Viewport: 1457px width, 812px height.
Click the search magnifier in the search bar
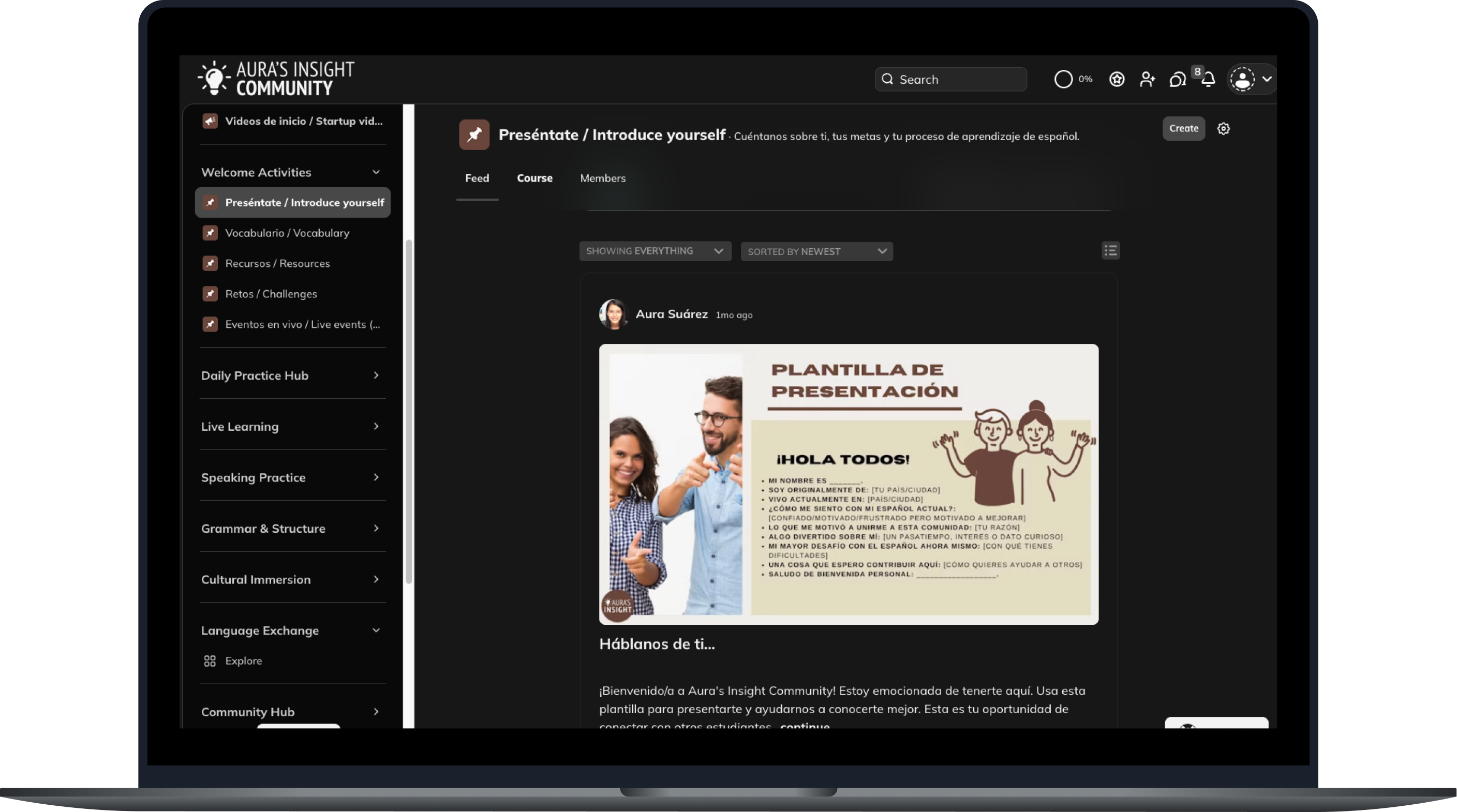tap(888, 79)
